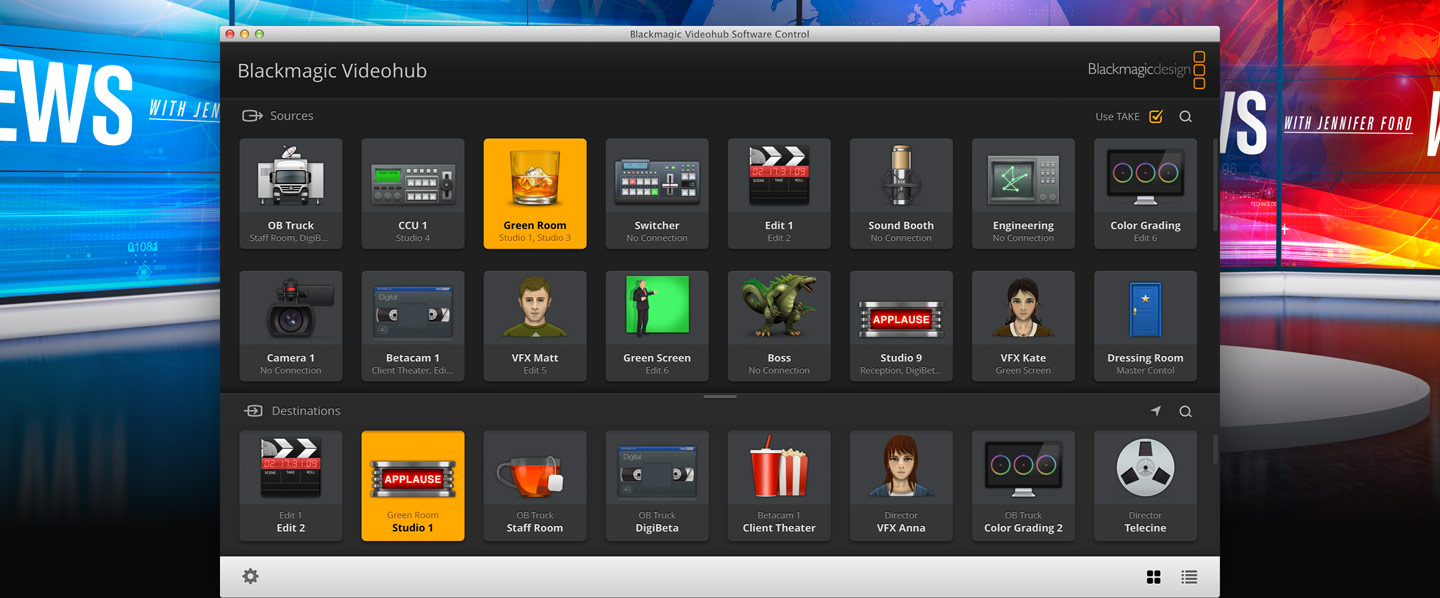Switch to grid view using bottom-right icon

click(1153, 576)
